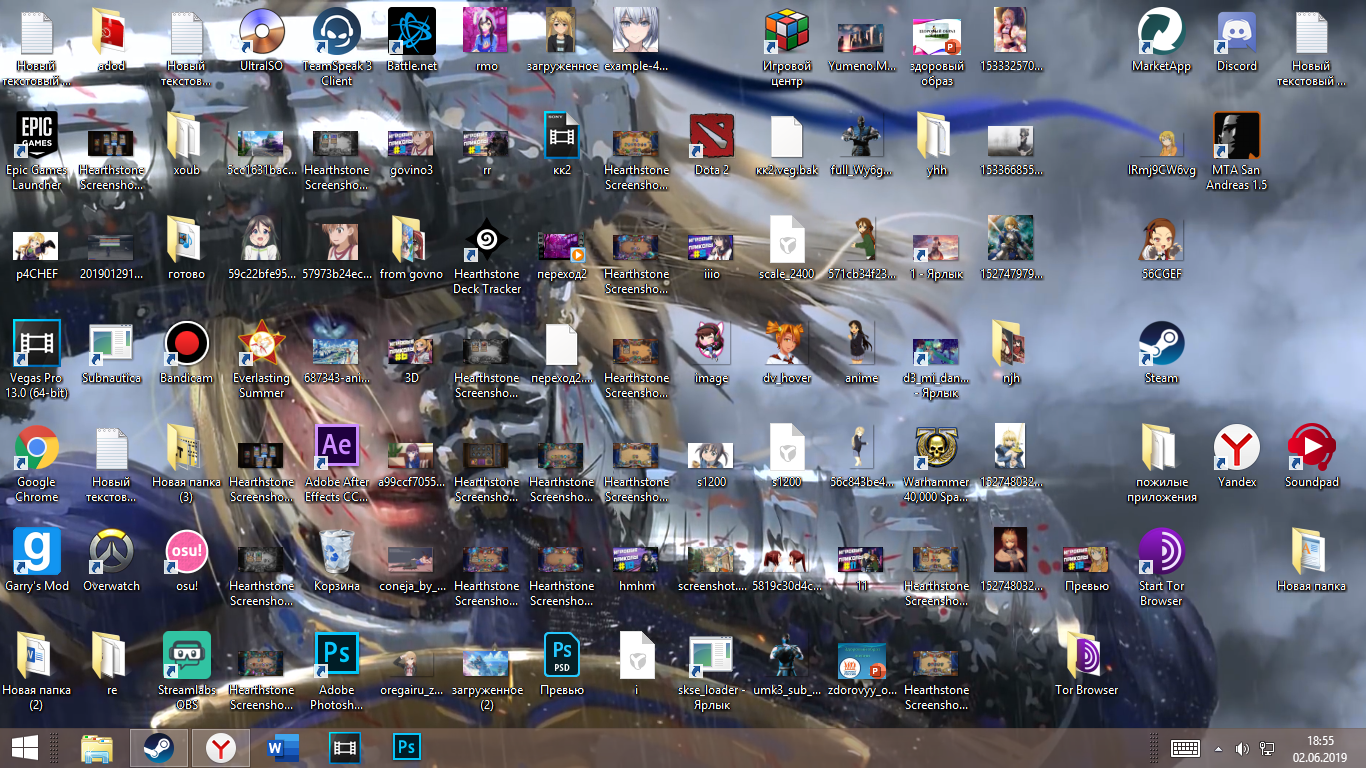Open Battle.net desktop icon
The image size is (1366, 768).
tap(412, 33)
